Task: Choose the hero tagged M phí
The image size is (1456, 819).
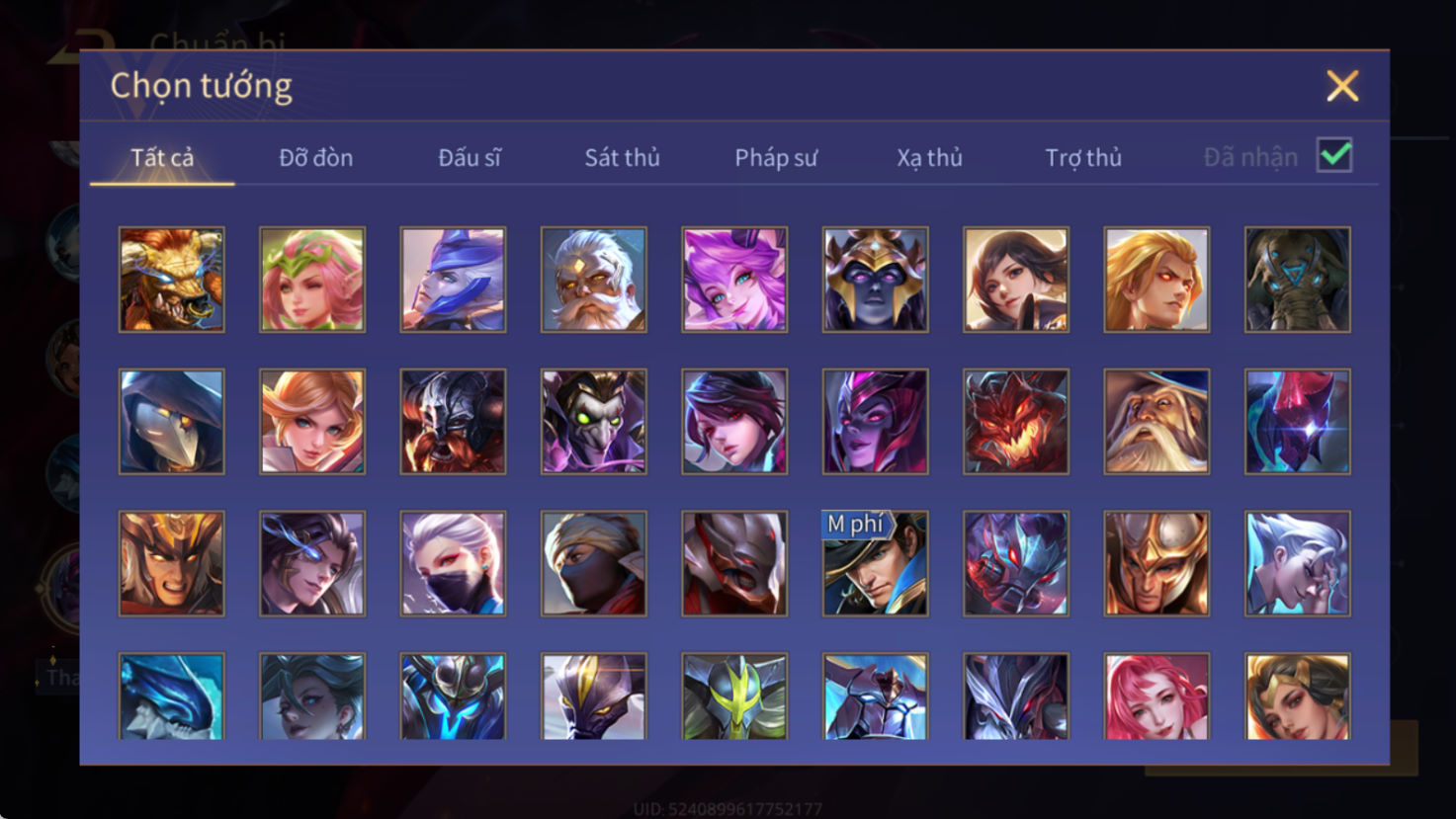Action: (x=876, y=563)
